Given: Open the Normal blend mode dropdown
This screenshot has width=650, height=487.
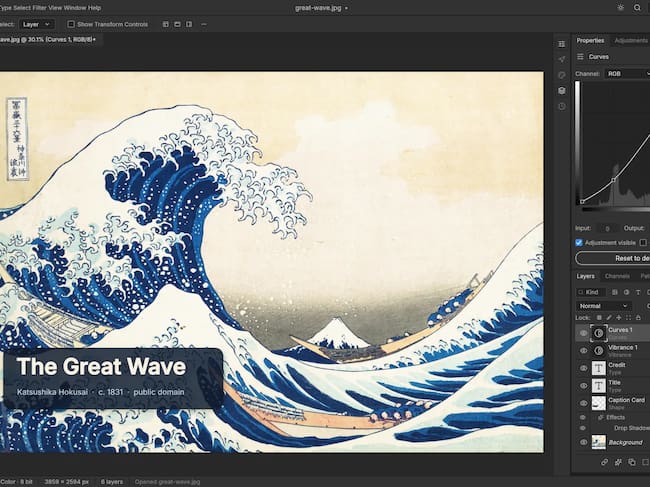Looking at the screenshot, I should tap(603, 306).
